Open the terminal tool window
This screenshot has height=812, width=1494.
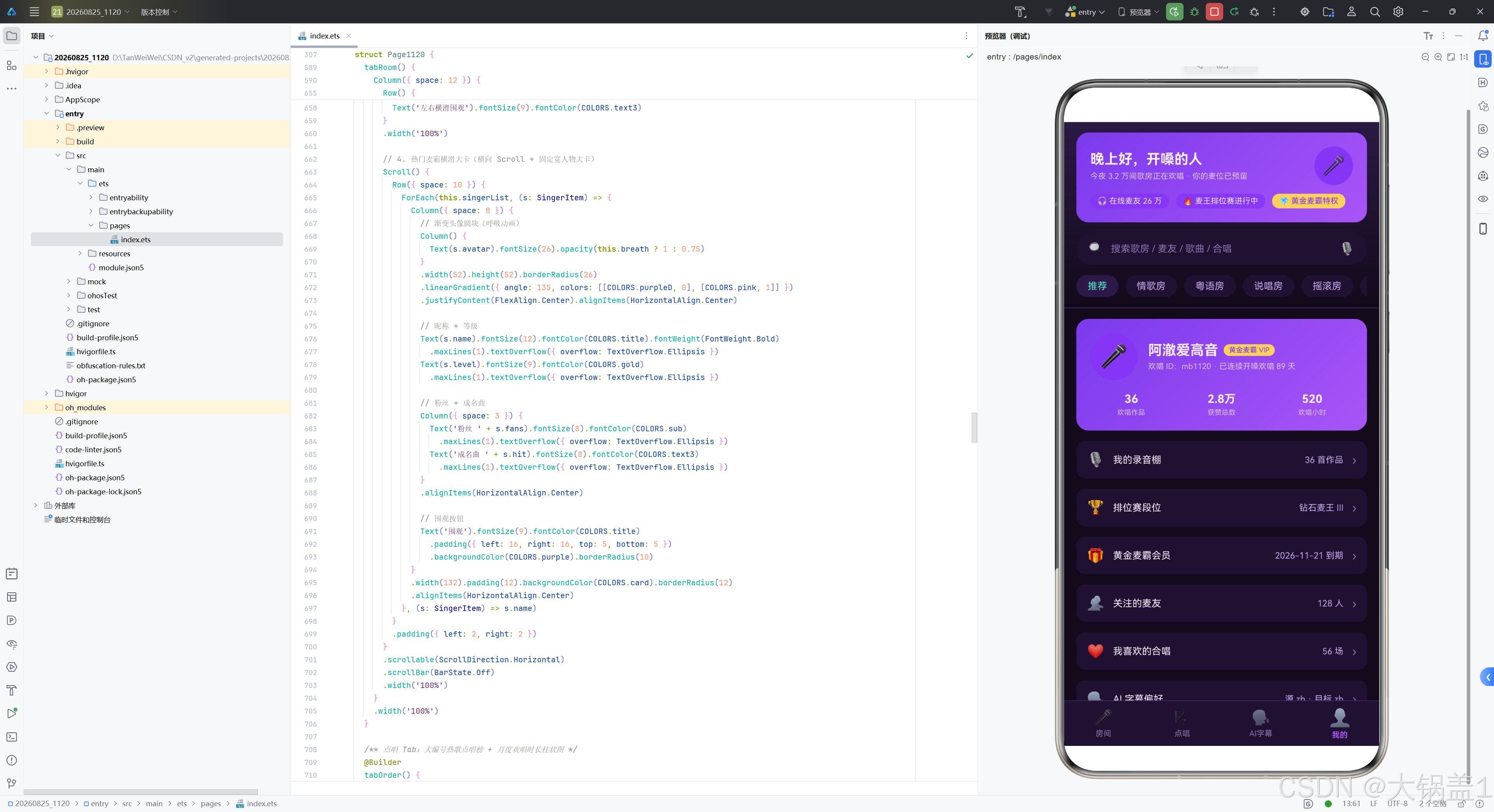(x=12, y=737)
